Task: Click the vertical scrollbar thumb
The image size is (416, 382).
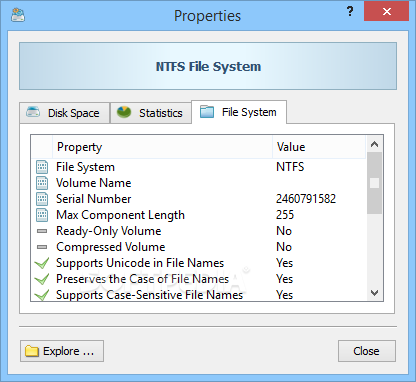Action: tap(374, 183)
